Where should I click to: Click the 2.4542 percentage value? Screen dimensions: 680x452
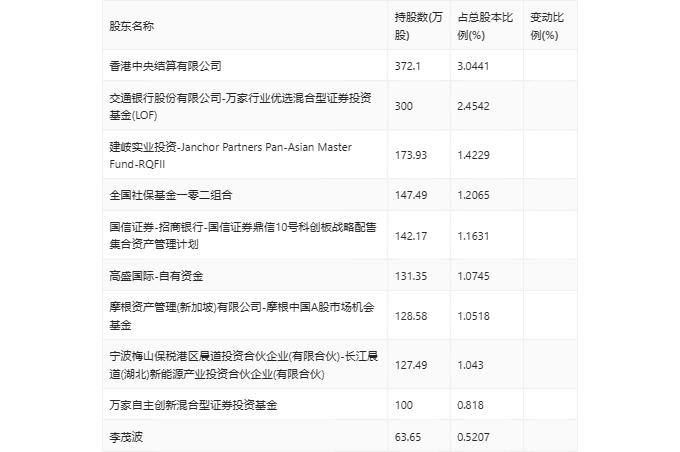click(473, 106)
